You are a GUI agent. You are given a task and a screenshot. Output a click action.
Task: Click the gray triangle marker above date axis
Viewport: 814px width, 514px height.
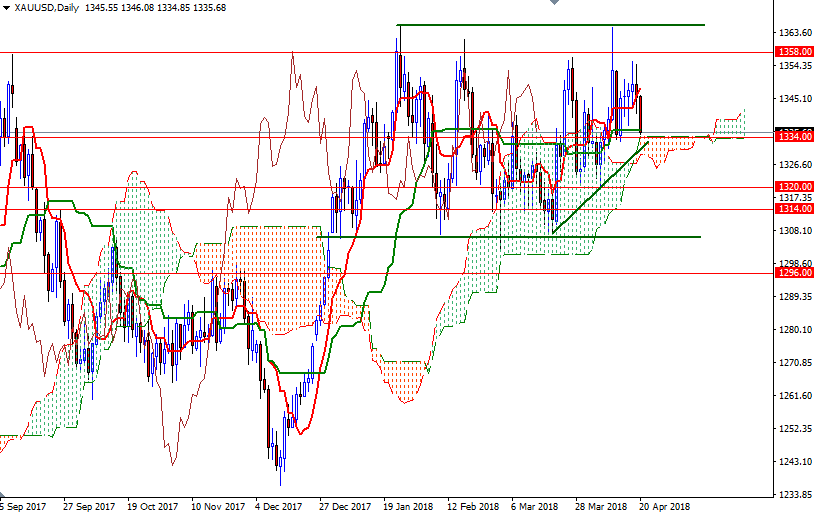point(3,494)
